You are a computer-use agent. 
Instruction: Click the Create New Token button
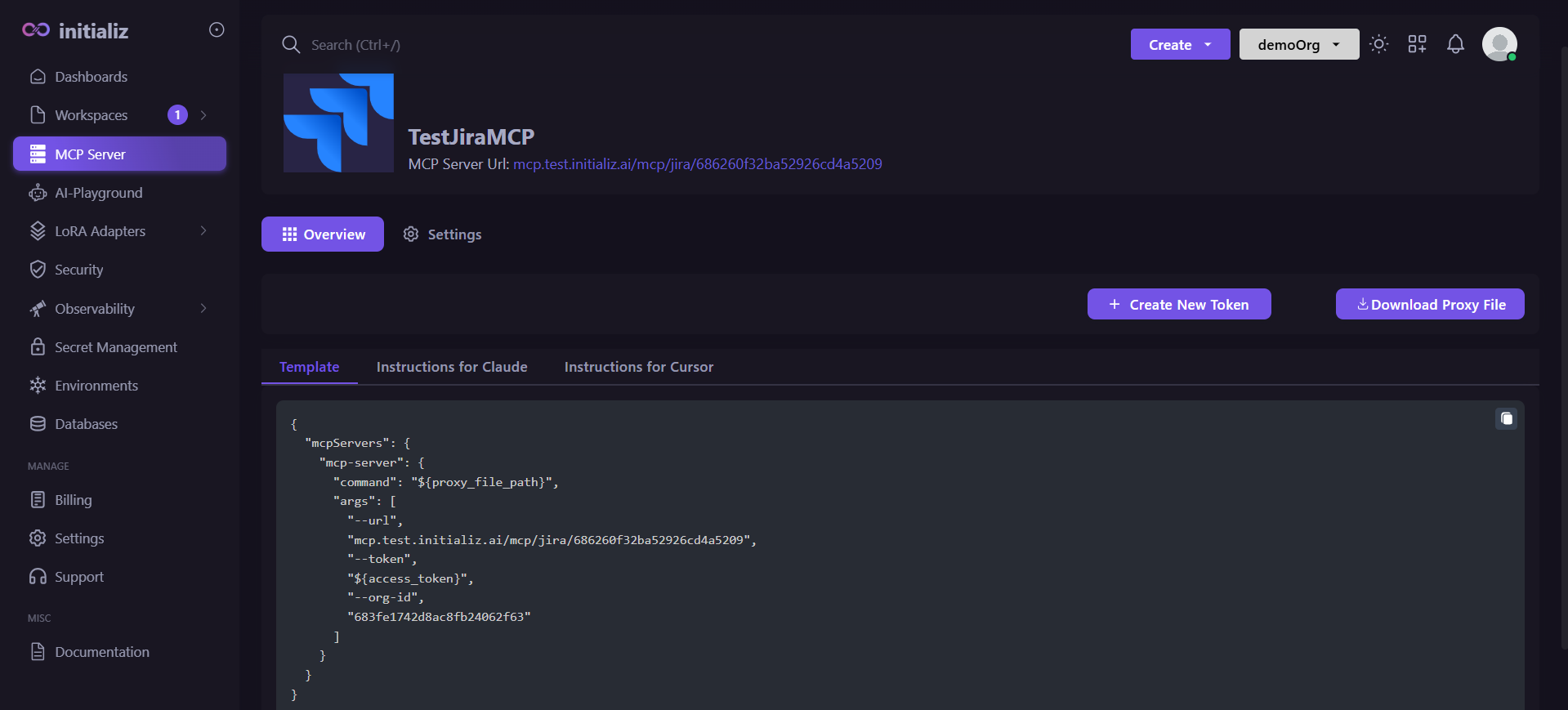coord(1179,304)
